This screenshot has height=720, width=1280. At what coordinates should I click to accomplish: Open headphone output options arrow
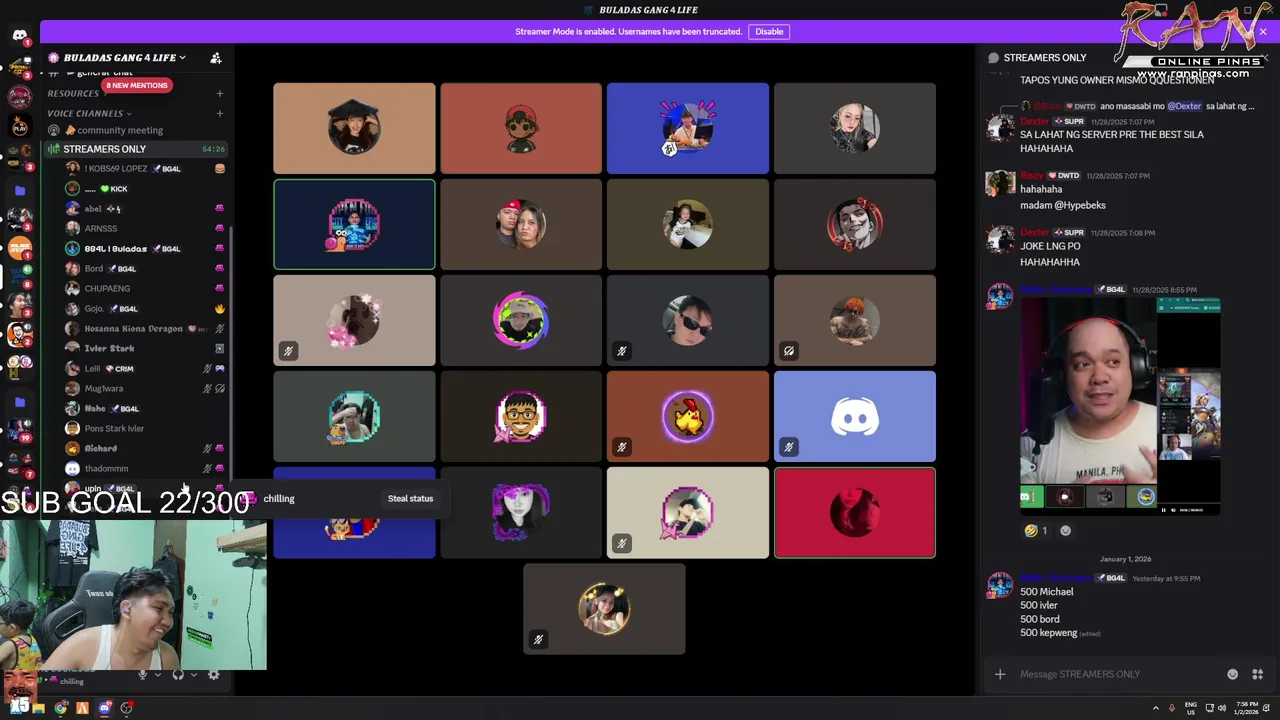193,675
